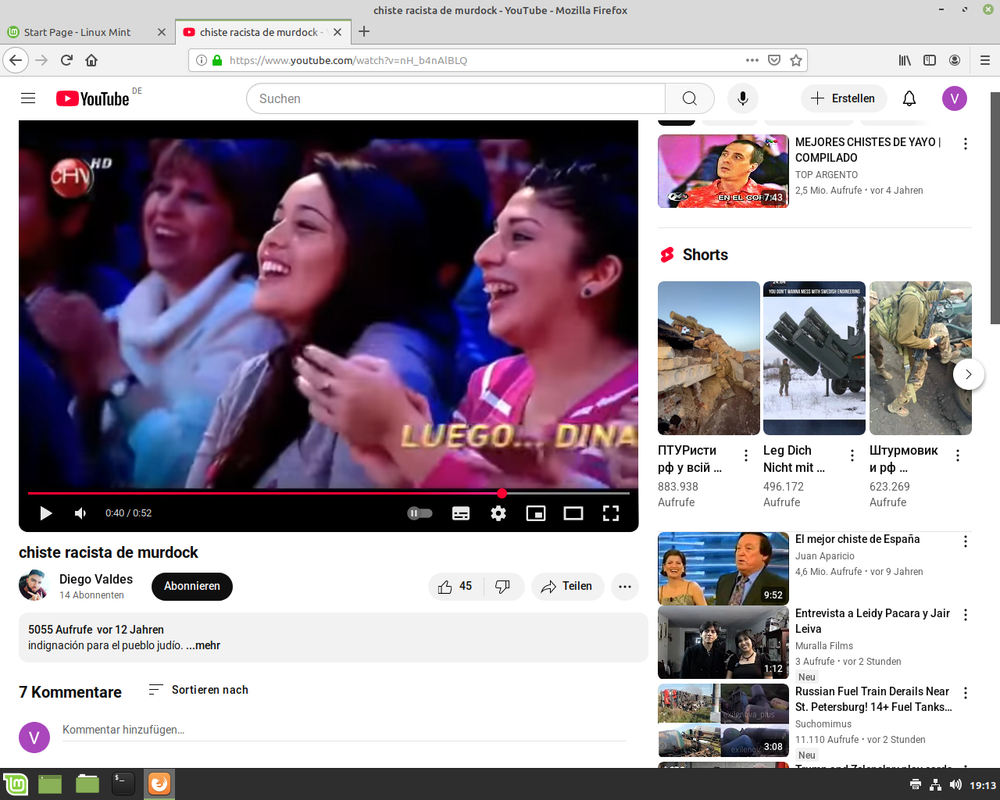1000x800 pixels.
Task: Open Diego Valdes channel avatar
Action: click(34, 585)
